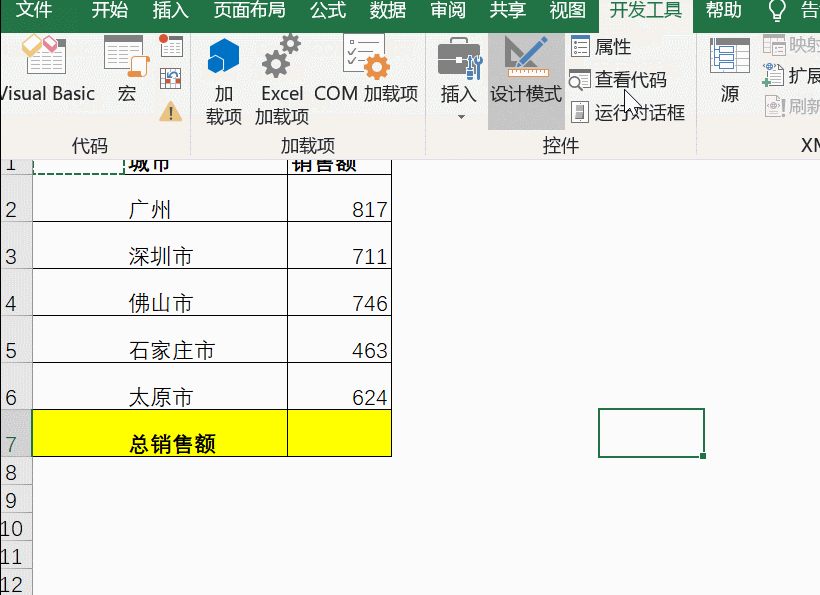
Task: Open the XML Source (源) pane
Action: (x=730, y=71)
